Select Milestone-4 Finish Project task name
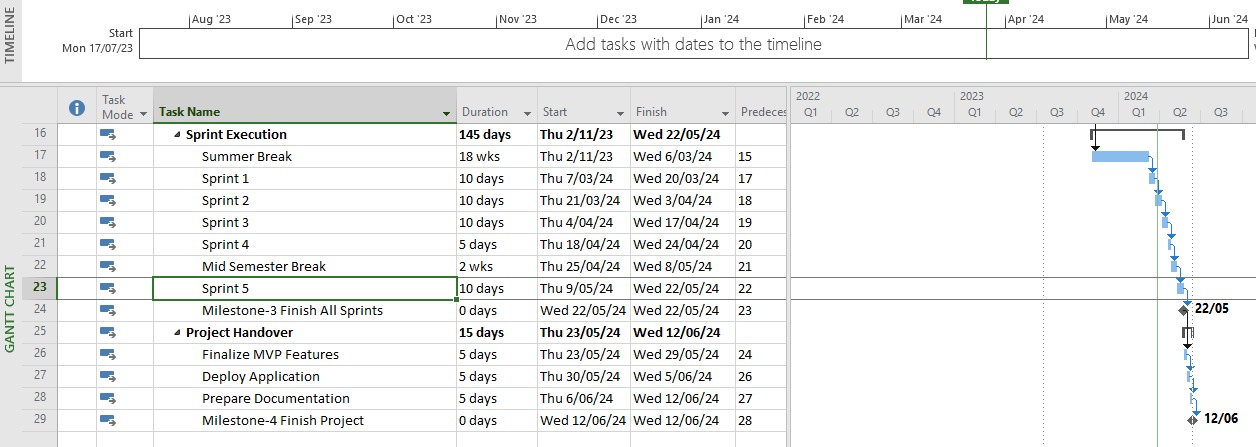Viewport: 1256px width, 447px height. pyautogui.click(x=304, y=420)
